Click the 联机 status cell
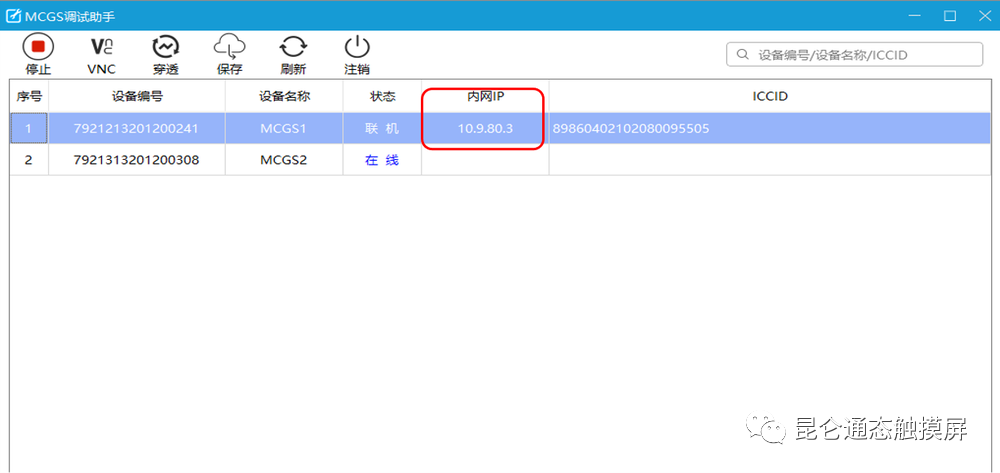The image size is (1000, 473). tap(382, 129)
